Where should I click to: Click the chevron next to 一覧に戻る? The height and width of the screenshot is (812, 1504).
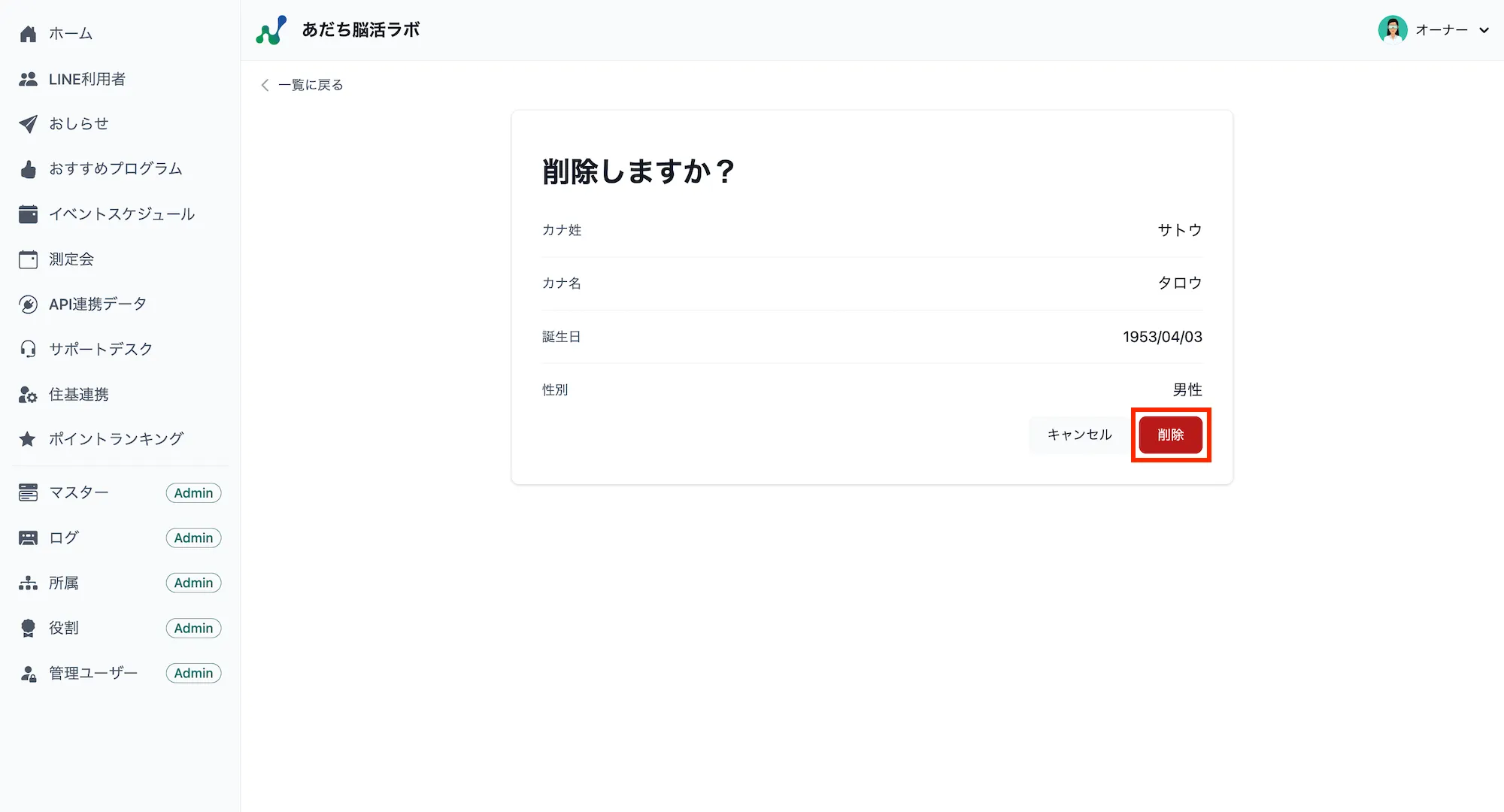pos(264,85)
